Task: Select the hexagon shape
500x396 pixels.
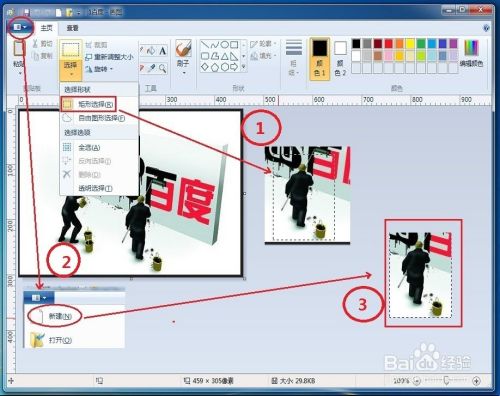Action: tap(225, 67)
